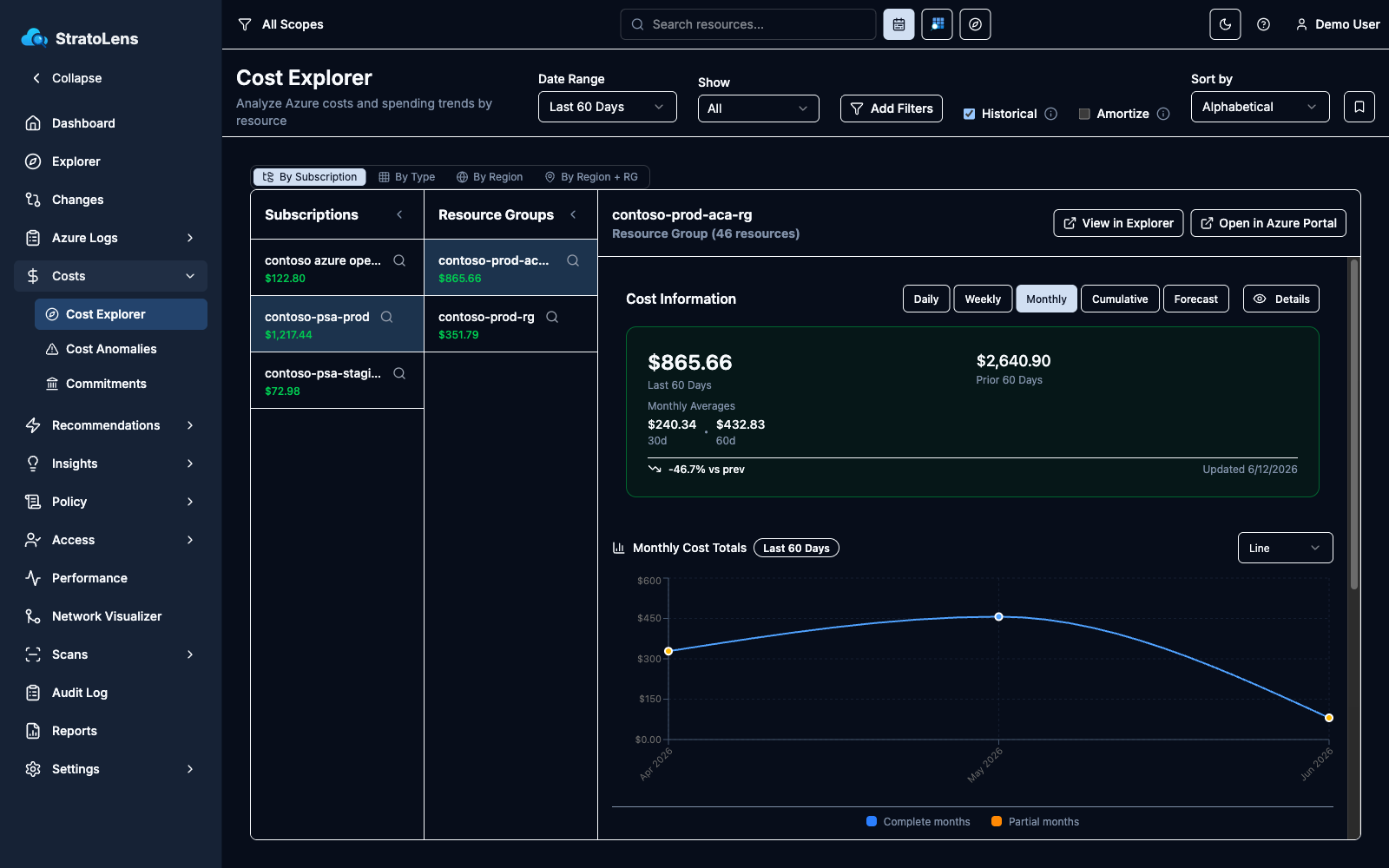
Task: Click Add Filters button
Action: click(892, 108)
